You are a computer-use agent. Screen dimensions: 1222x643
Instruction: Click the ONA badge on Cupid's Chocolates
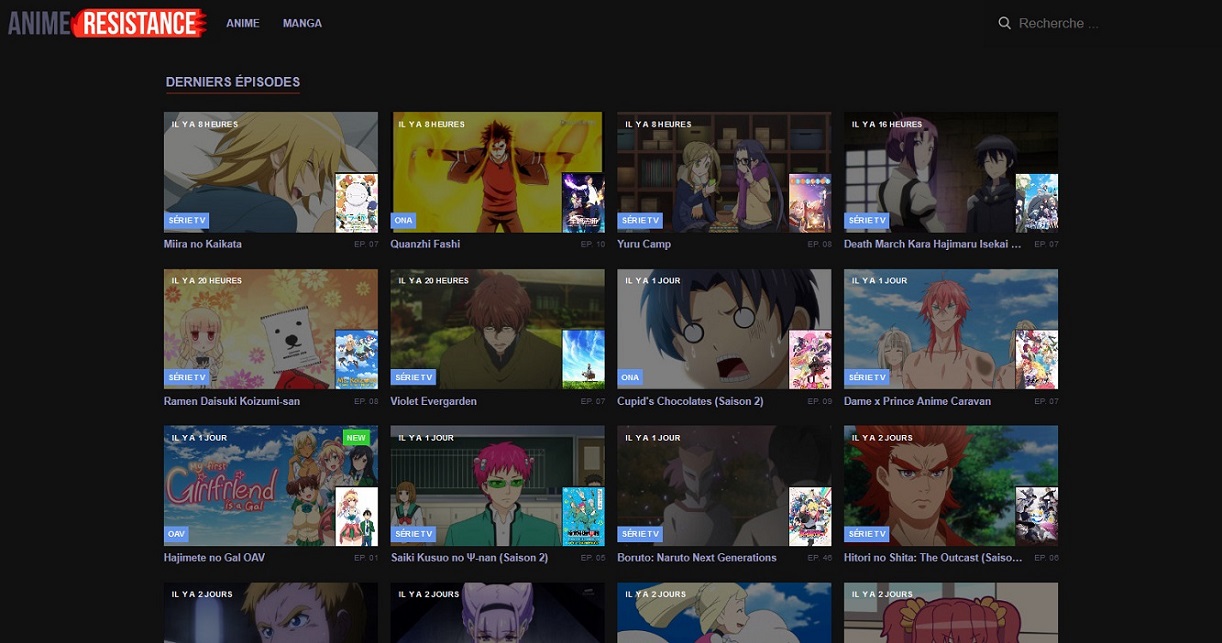[630, 377]
